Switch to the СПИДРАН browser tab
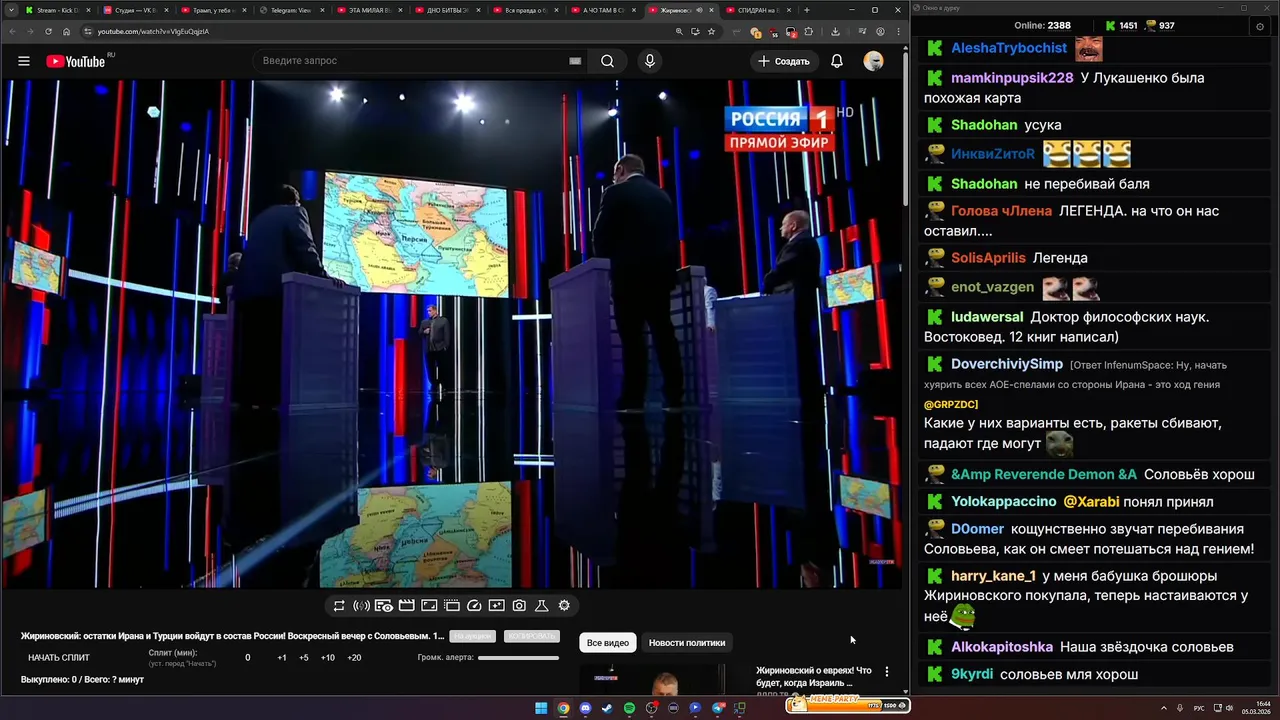This screenshot has width=1280, height=720. (x=758, y=10)
